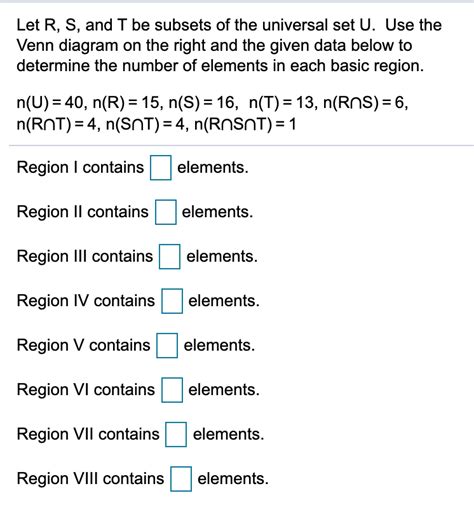Click the Region VII answer box

(176, 434)
